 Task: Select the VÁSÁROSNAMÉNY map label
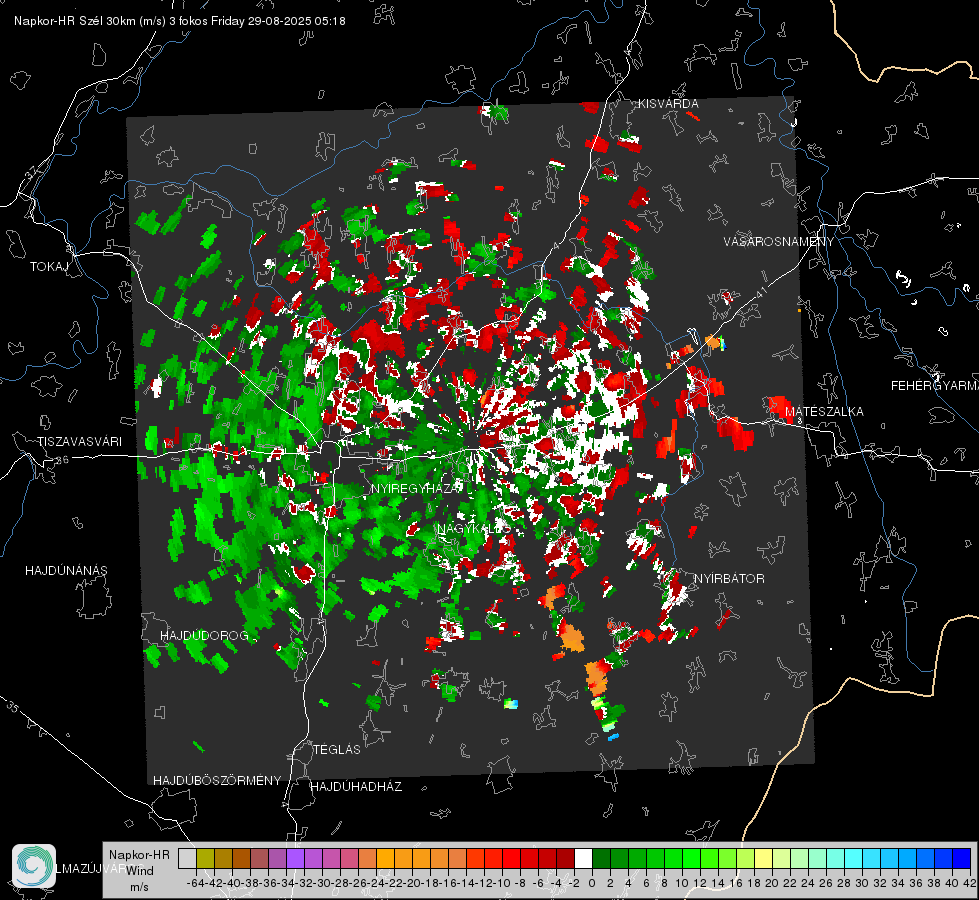coord(779,242)
